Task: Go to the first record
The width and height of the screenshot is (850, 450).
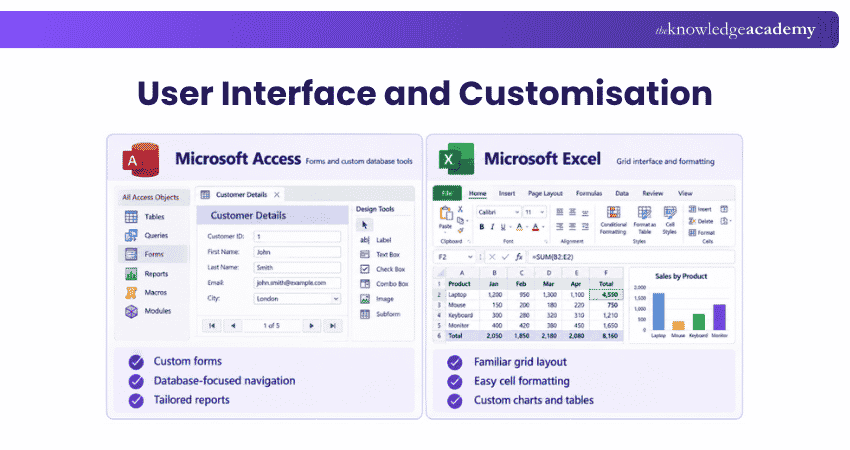Action: tap(212, 326)
